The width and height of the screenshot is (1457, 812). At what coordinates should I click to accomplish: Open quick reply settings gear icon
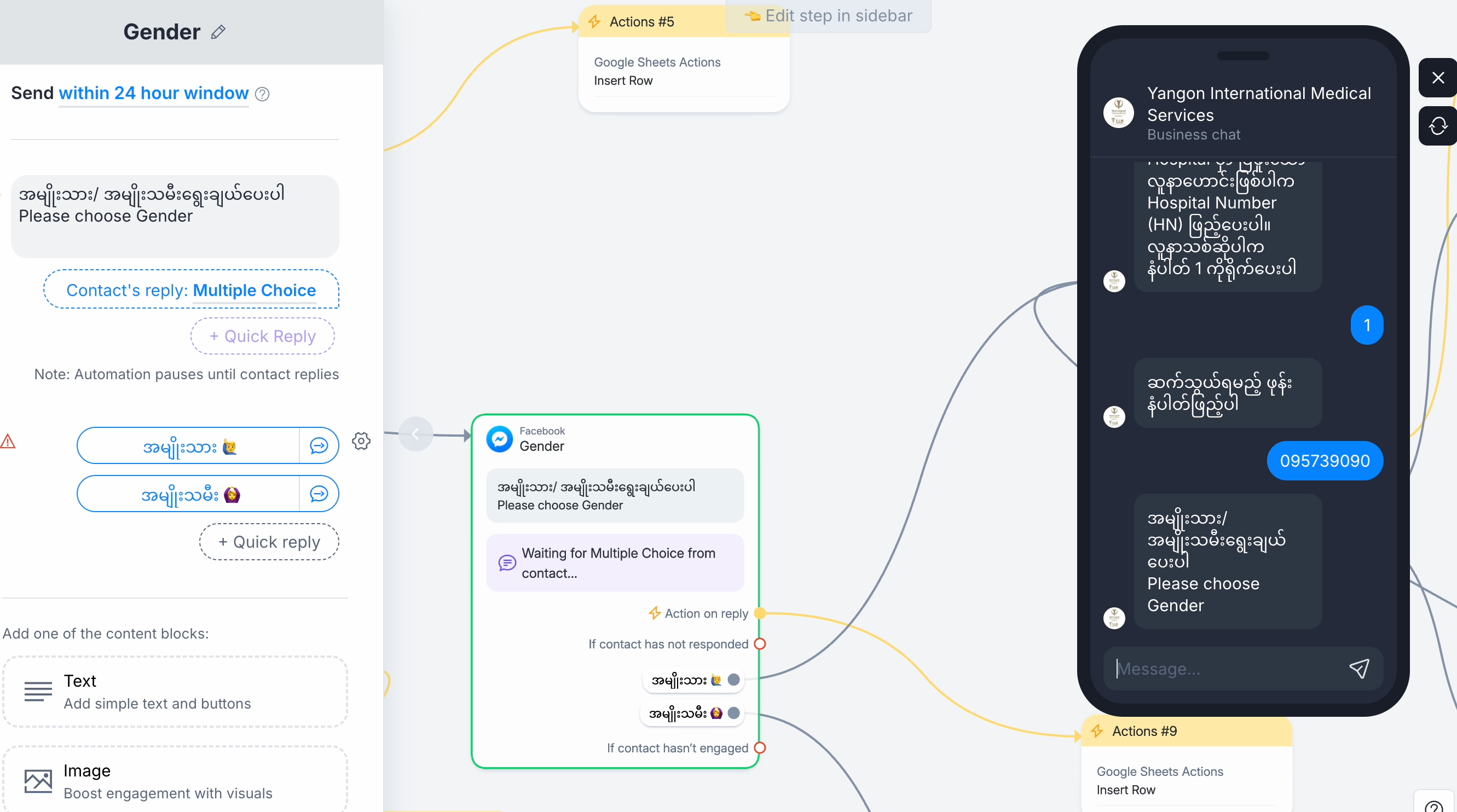(361, 441)
